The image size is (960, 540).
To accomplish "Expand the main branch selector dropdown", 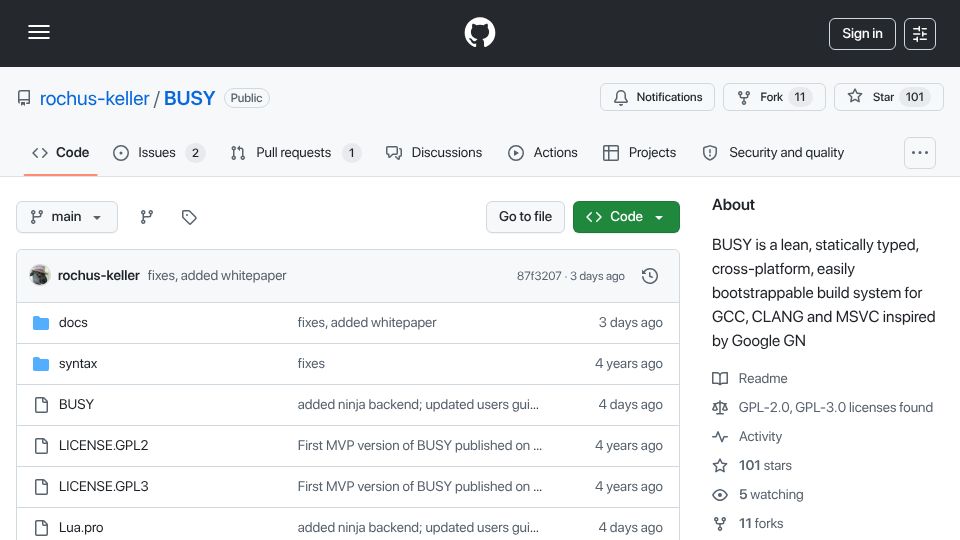I will (67, 217).
